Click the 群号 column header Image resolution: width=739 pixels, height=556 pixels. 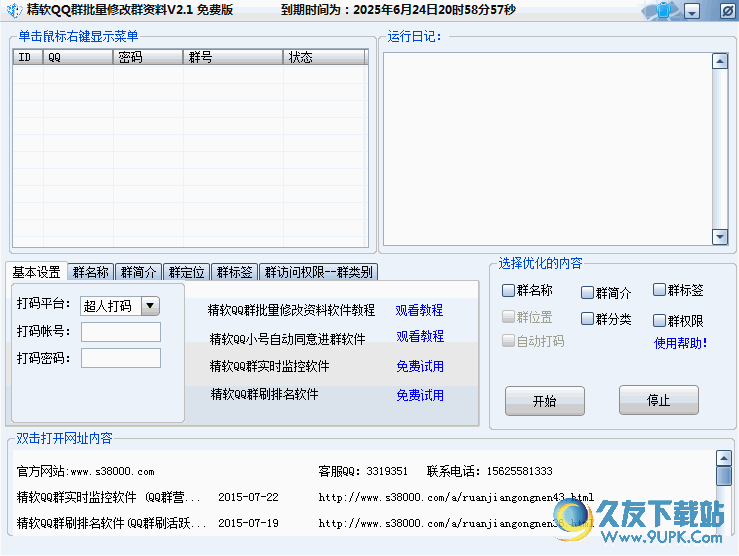[x=233, y=57]
